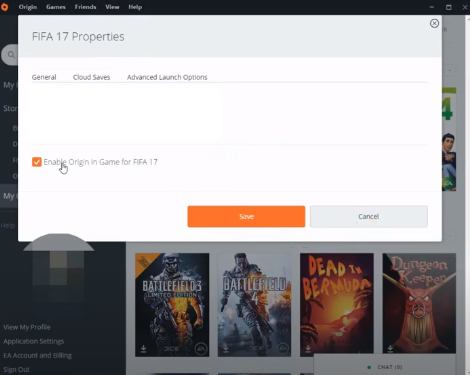Open the Friends menu

85,7
